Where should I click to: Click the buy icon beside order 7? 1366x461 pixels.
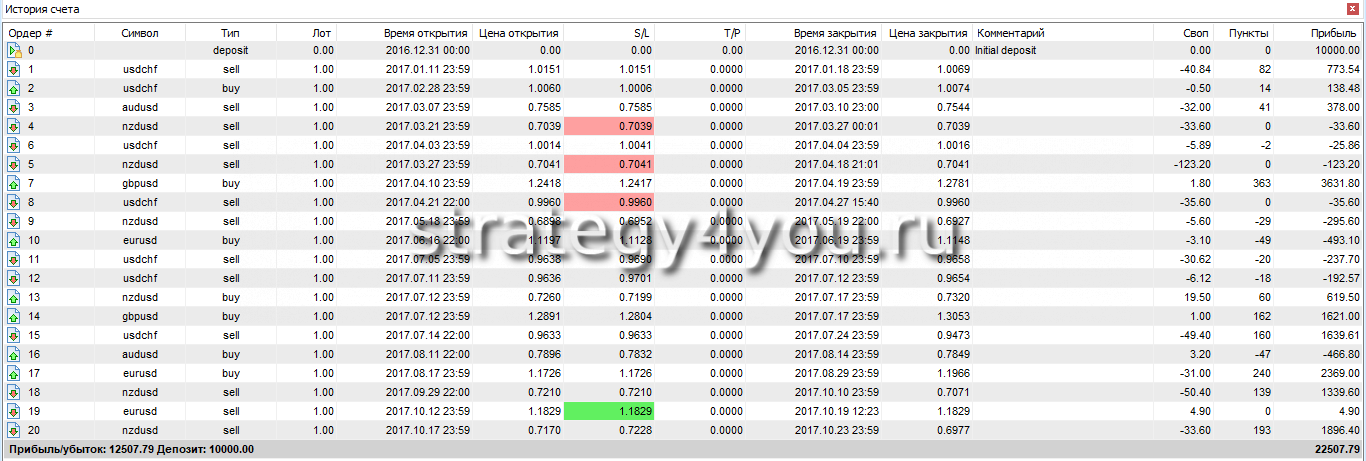(x=15, y=183)
